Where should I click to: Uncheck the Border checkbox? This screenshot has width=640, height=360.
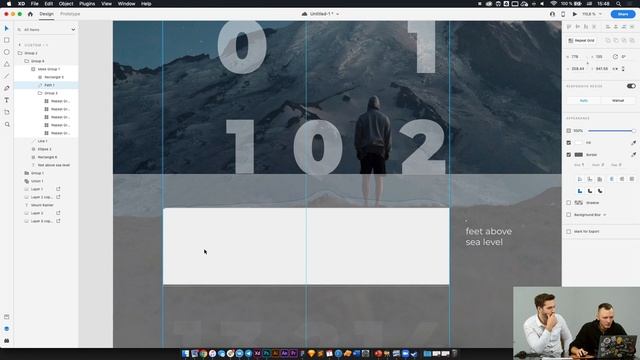point(569,155)
